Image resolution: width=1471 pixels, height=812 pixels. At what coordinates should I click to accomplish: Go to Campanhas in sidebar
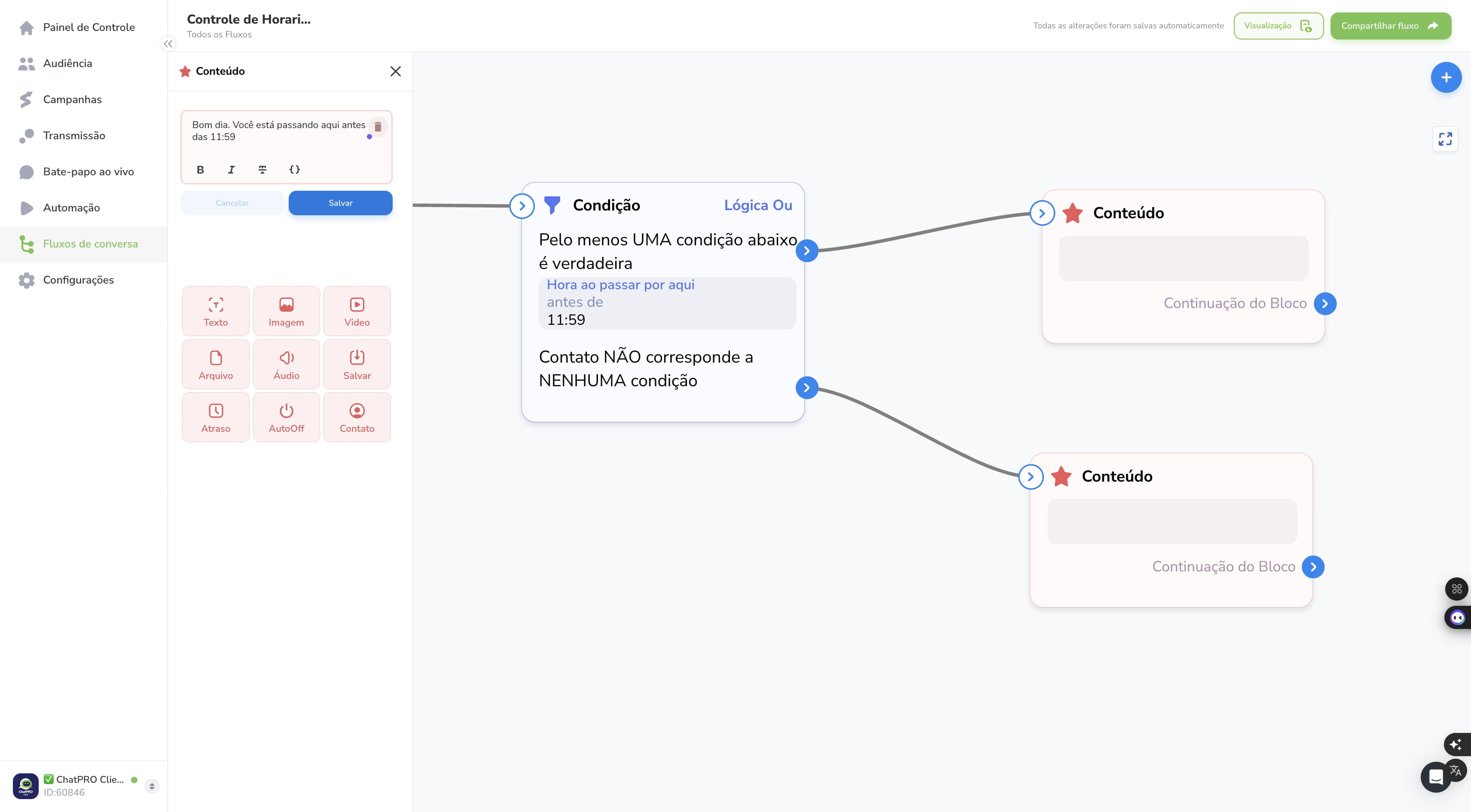[x=72, y=99]
